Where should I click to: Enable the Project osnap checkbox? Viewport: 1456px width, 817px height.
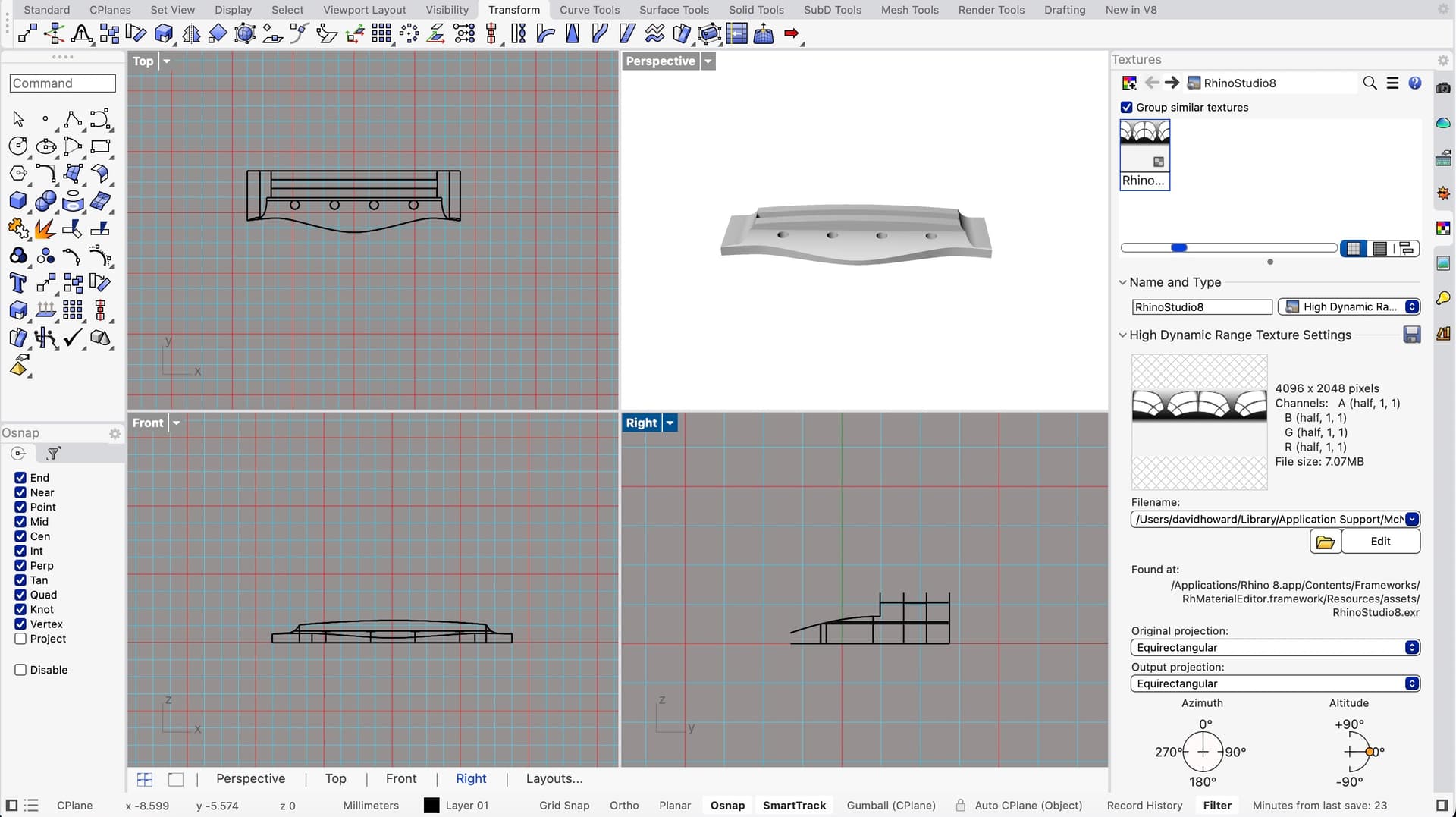pos(20,639)
